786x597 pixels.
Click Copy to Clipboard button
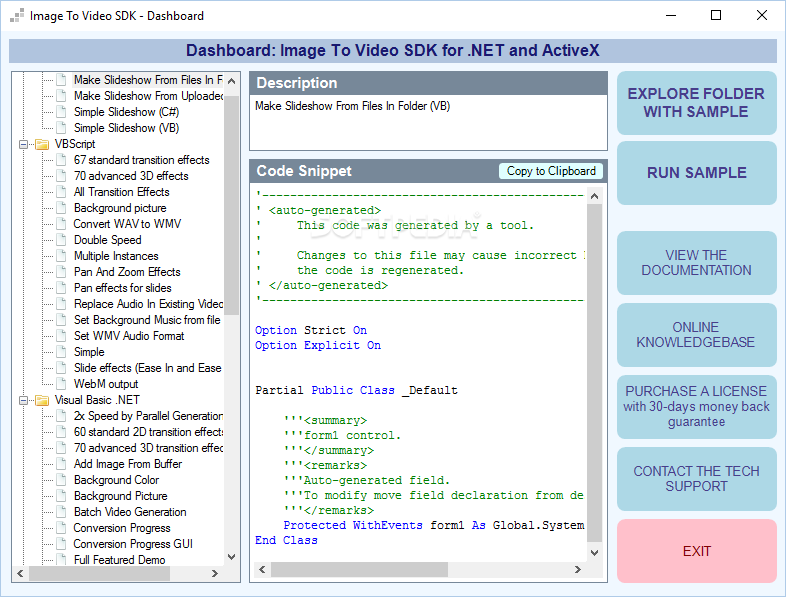pos(551,171)
